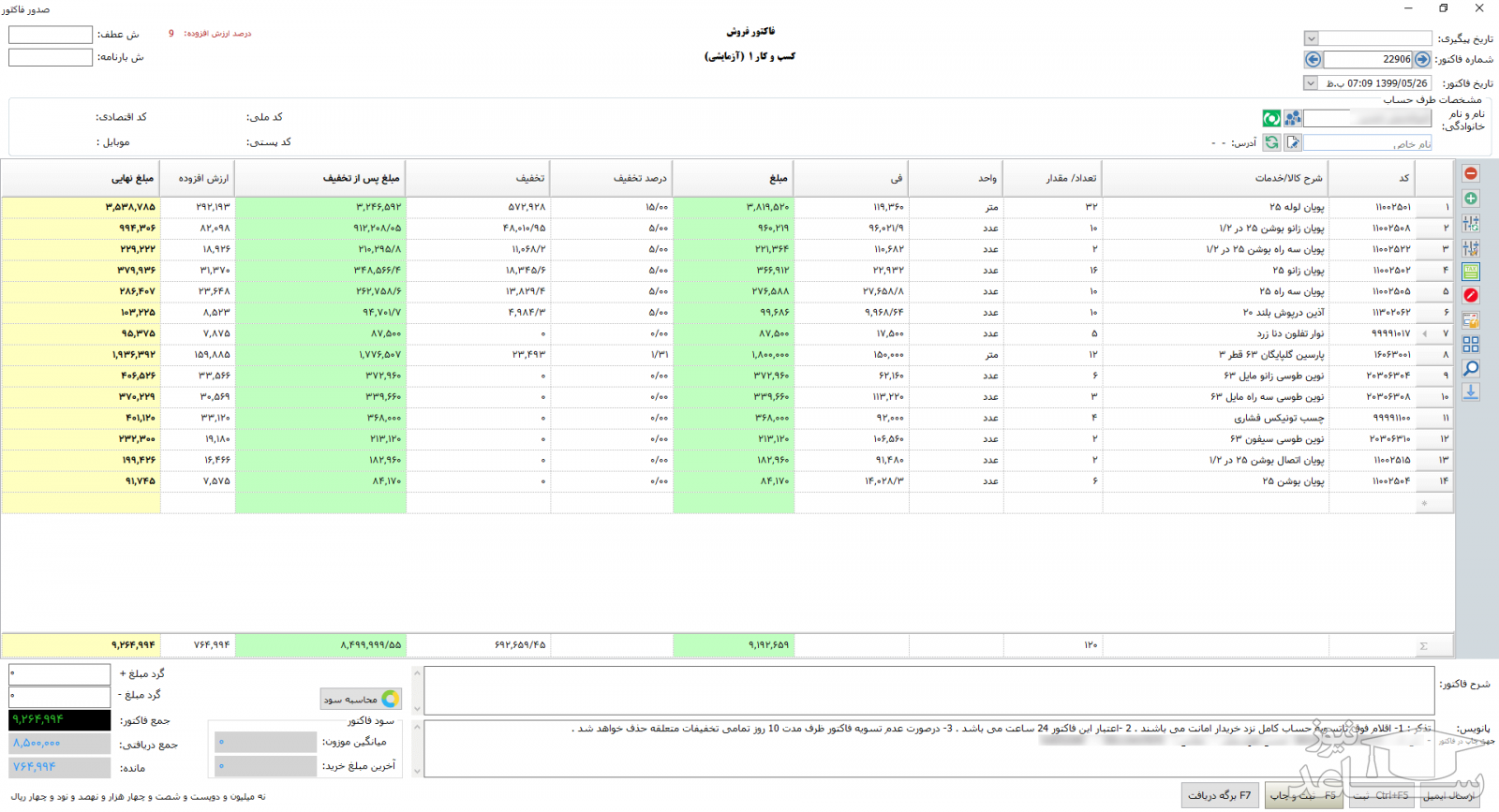The image size is (1499, 812).
Task: Click the blue download arrow icon
Action: pyautogui.click(x=1471, y=392)
